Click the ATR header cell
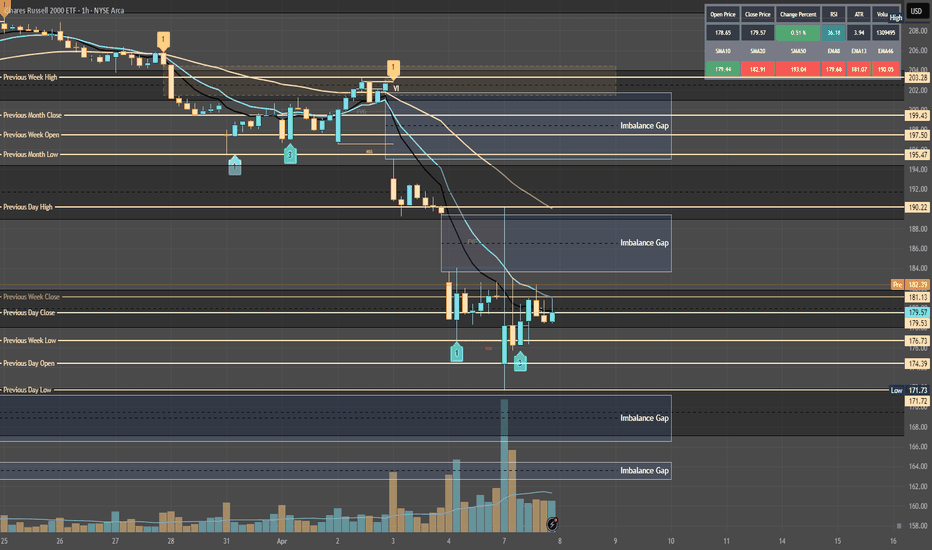932x550 pixels. click(x=858, y=14)
